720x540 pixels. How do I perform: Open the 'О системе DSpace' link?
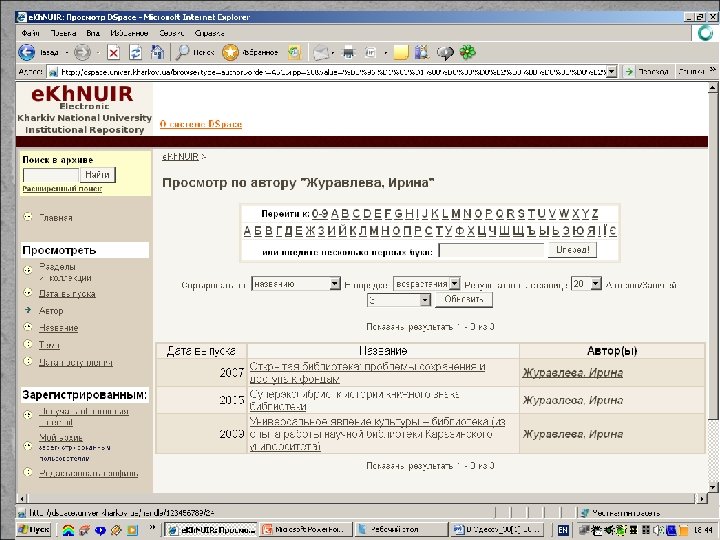[x=201, y=124]
